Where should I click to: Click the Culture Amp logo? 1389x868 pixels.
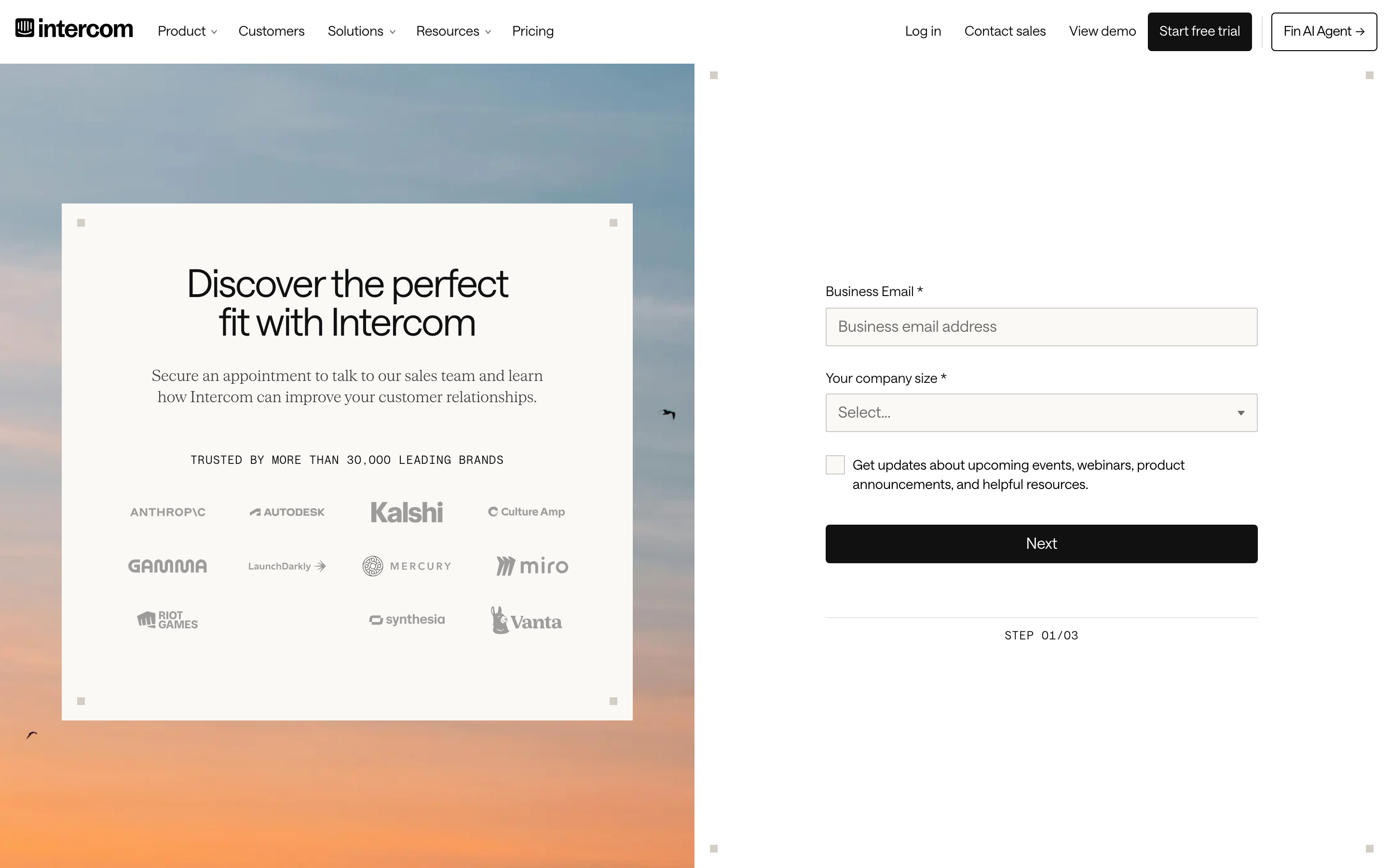(526, 512)
